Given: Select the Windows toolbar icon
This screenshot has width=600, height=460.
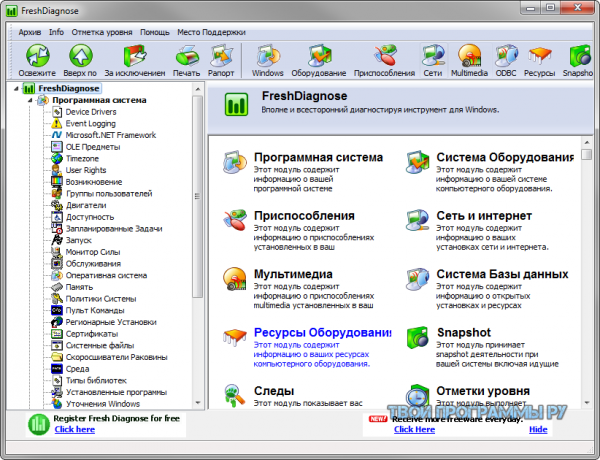Looking at the screenshot, I should (268, 56).
